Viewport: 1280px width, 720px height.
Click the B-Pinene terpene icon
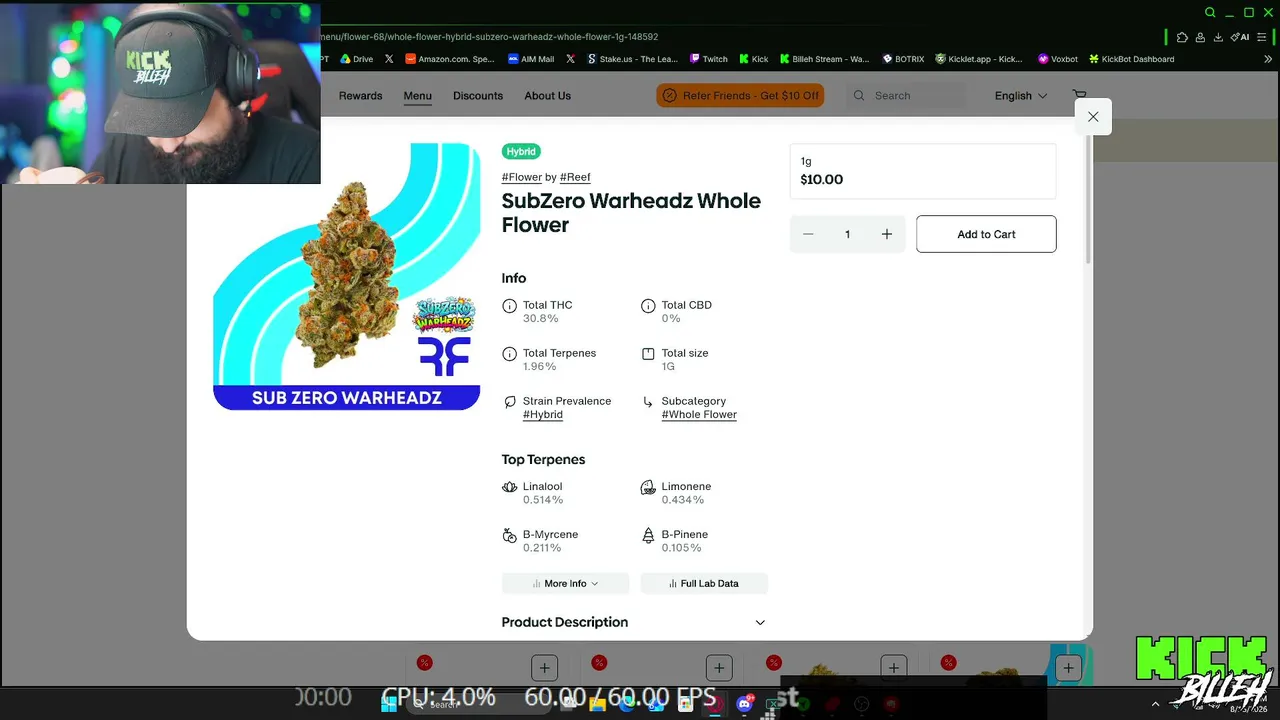pos(648,535)
